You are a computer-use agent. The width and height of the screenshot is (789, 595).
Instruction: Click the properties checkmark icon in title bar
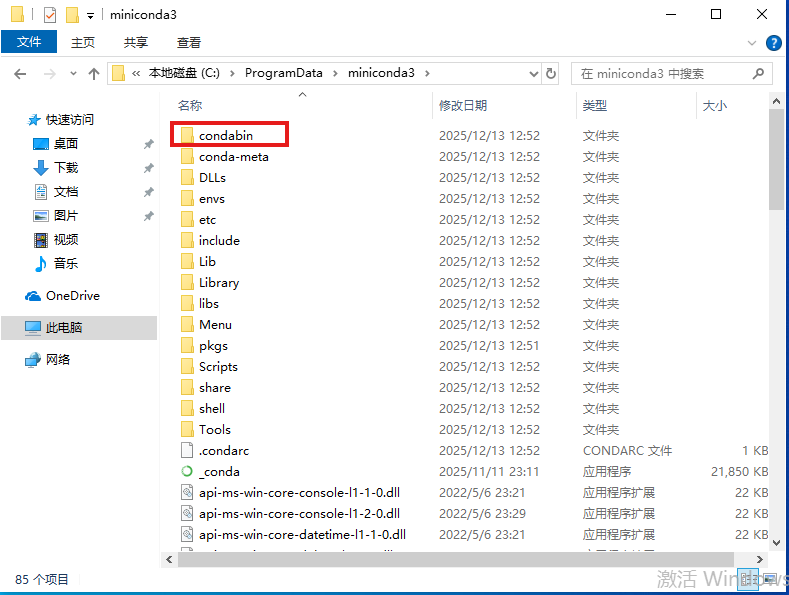49,15
